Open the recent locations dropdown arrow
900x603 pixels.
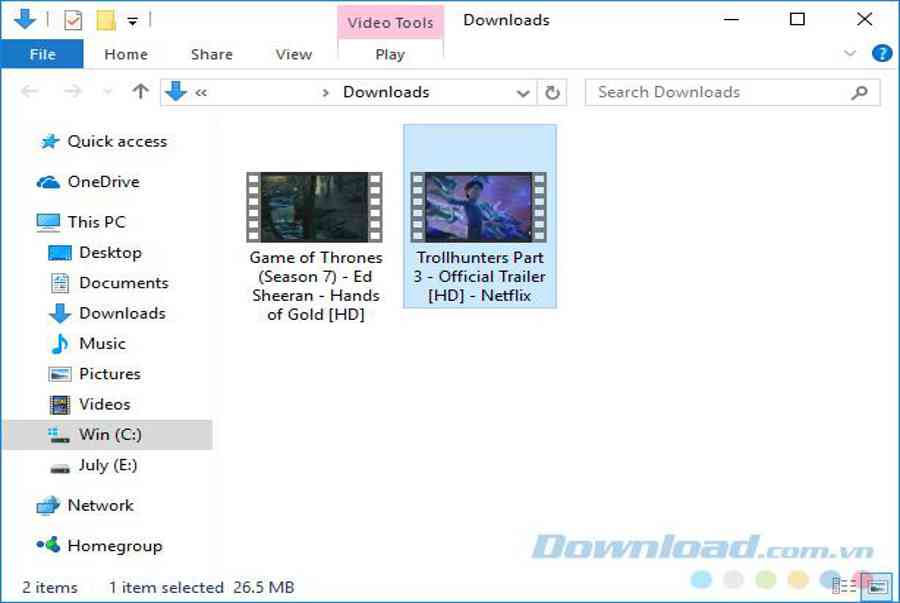[x=107, y=92]
